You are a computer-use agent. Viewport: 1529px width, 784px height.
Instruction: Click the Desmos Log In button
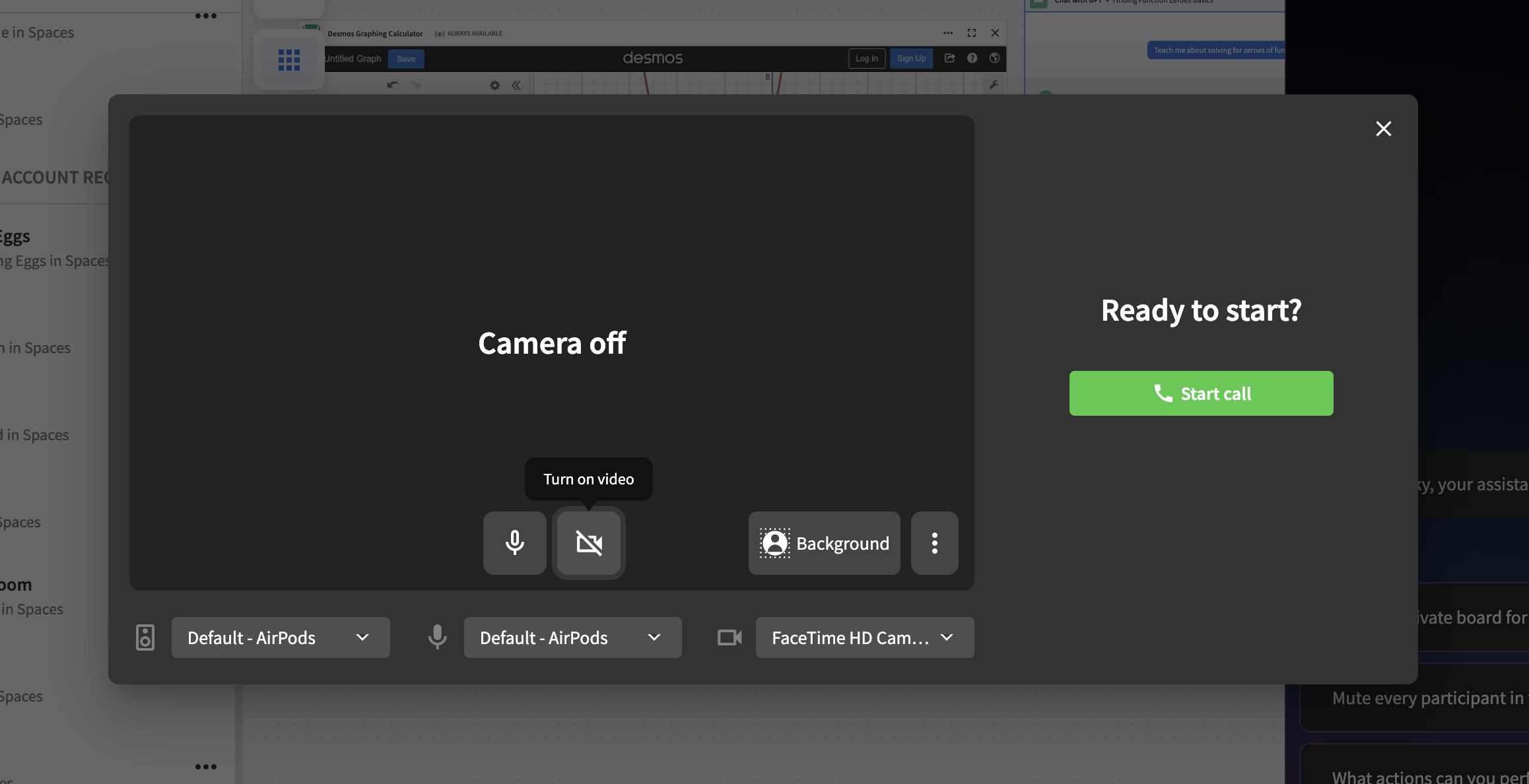(866, 58)
